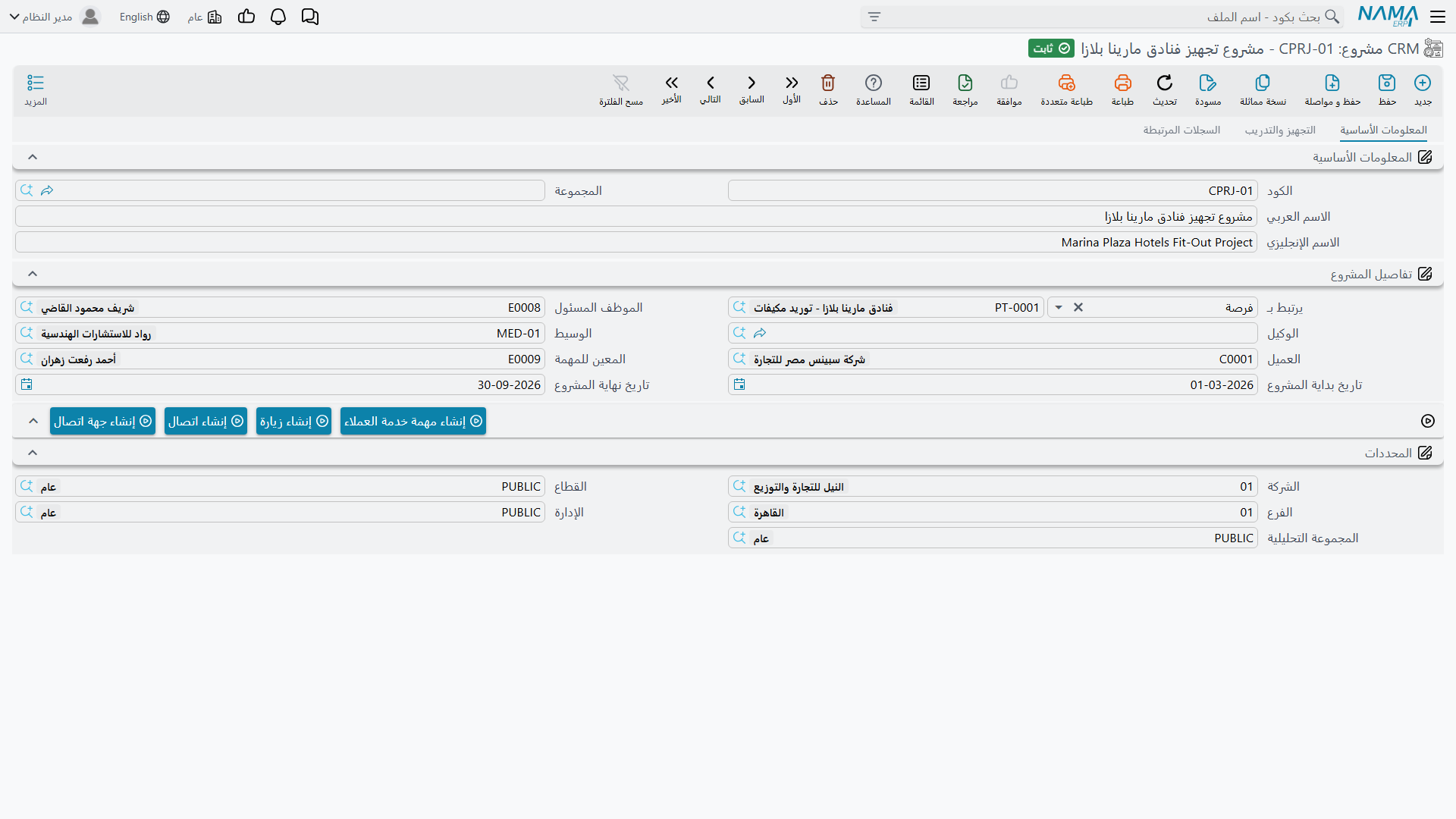1456x819 pixels.
Task: Open calendar for project start date
Action: (739, 384)
